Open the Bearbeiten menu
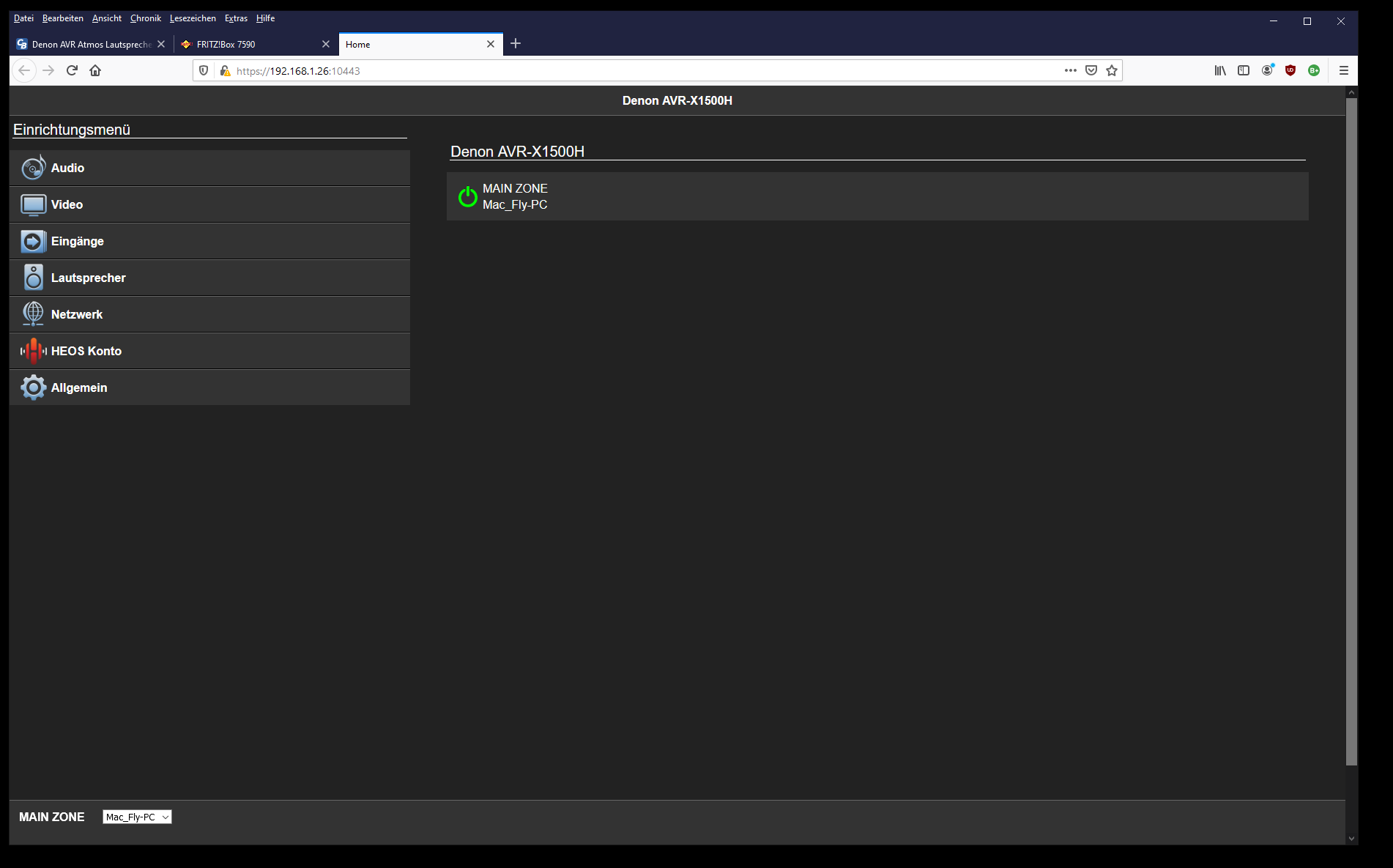1393x868 pixels. click(x=63, y=18)
